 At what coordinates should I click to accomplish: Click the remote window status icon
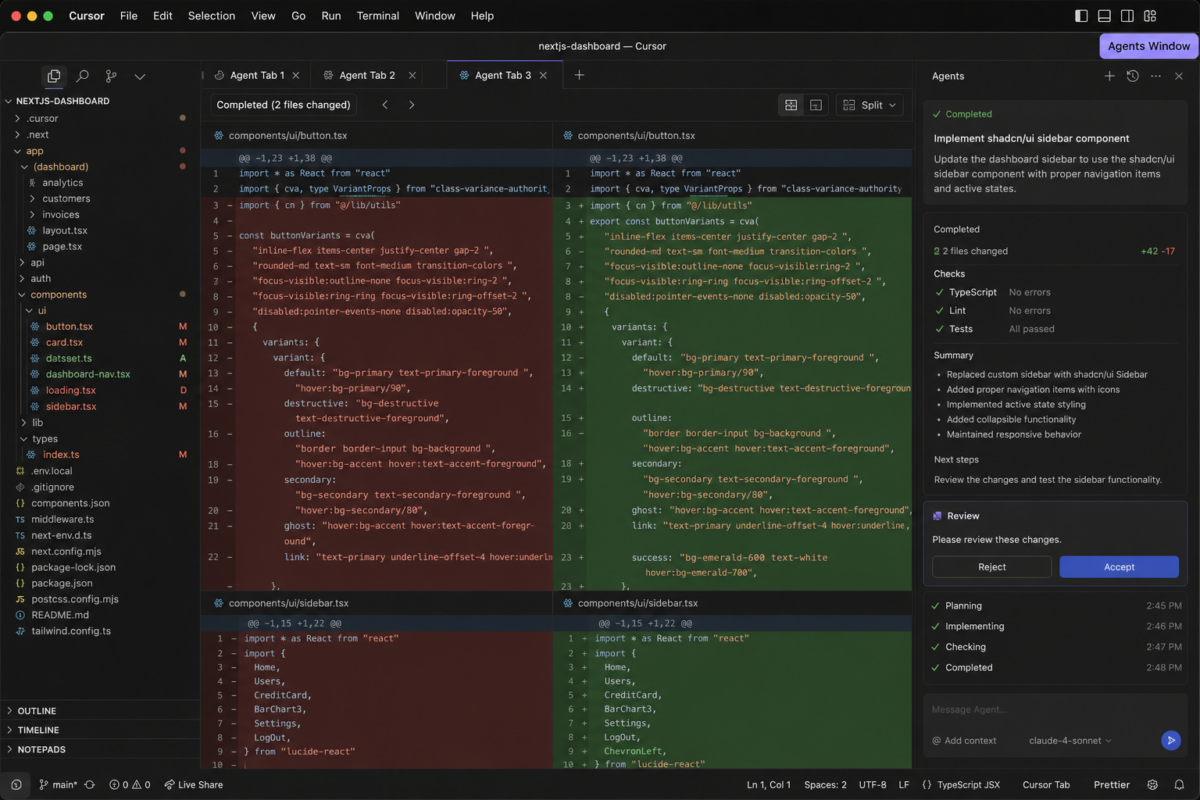[17, 785]
